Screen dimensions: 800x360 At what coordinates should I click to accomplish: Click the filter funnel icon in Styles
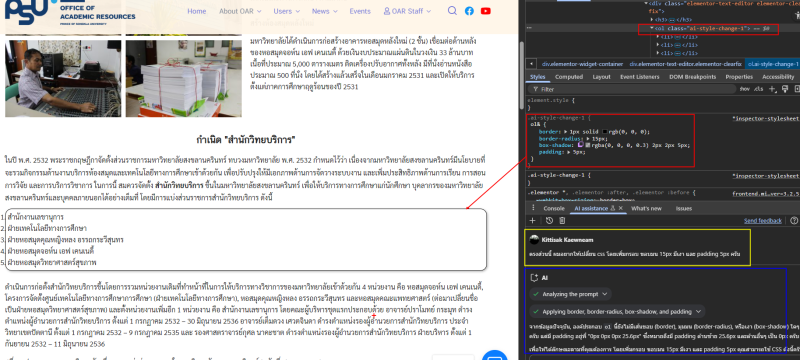click(535, 89)
